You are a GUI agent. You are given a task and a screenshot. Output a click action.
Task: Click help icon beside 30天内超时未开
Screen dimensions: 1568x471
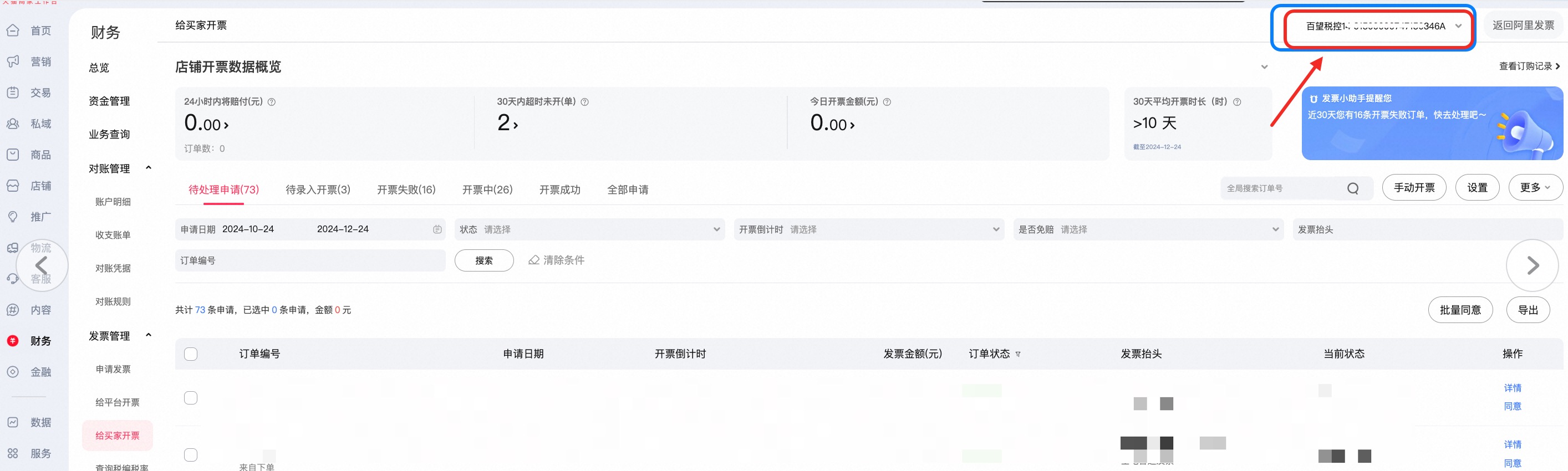585,102
